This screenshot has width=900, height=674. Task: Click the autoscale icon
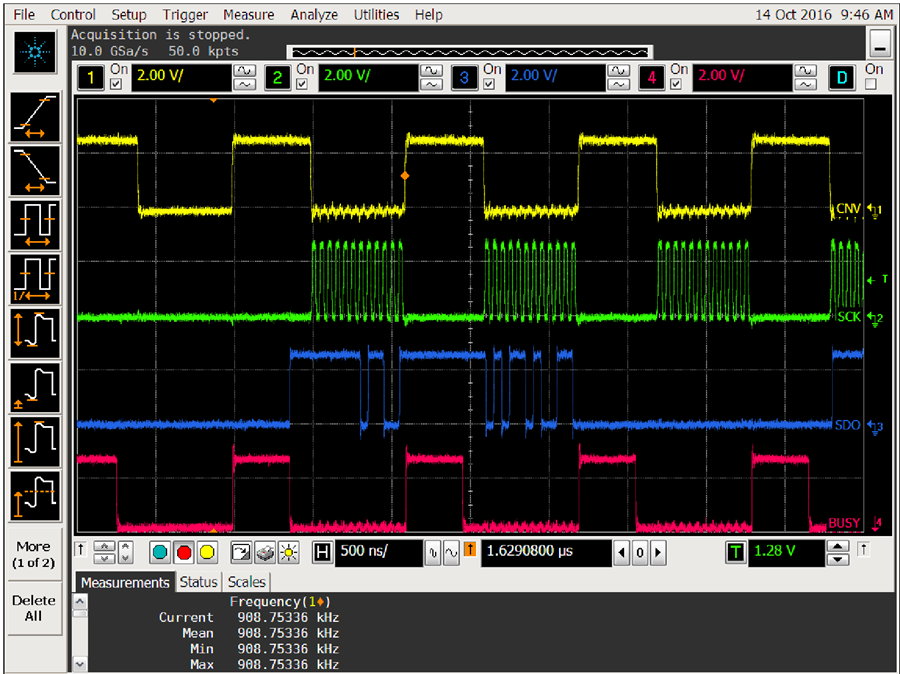(x=241, y=553)
